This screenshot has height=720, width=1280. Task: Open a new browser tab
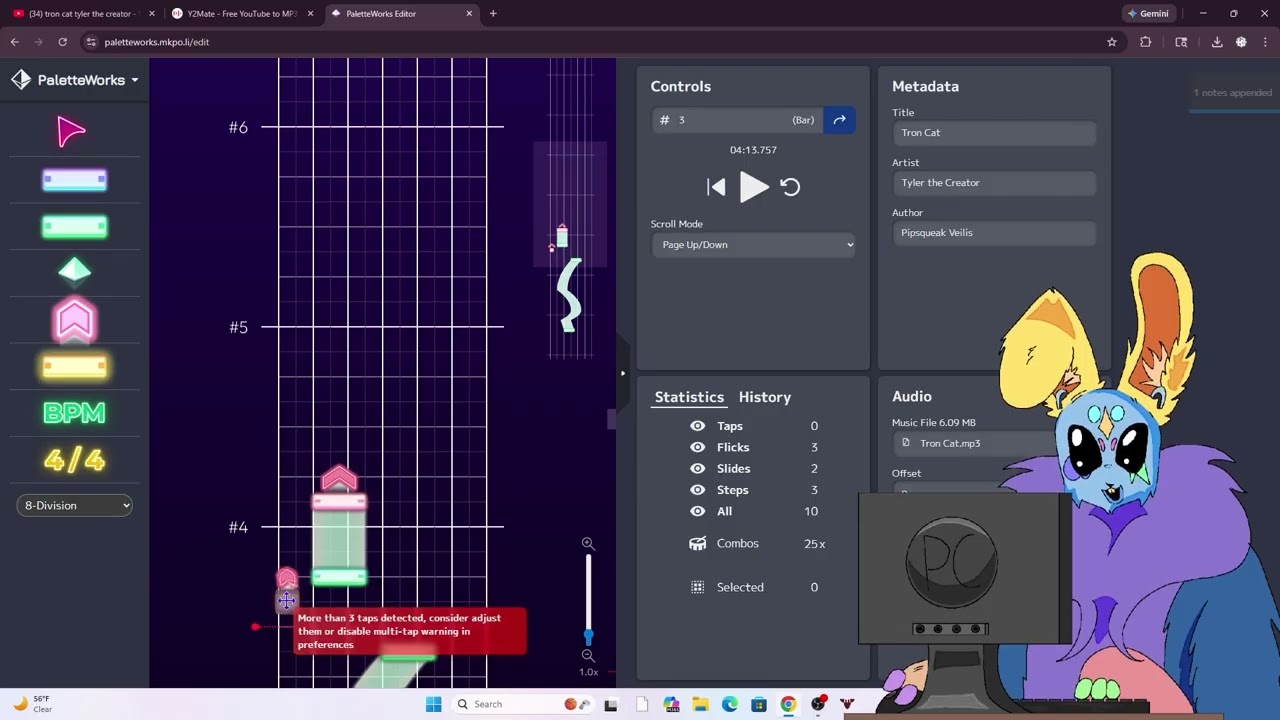(x=493, y=14)
